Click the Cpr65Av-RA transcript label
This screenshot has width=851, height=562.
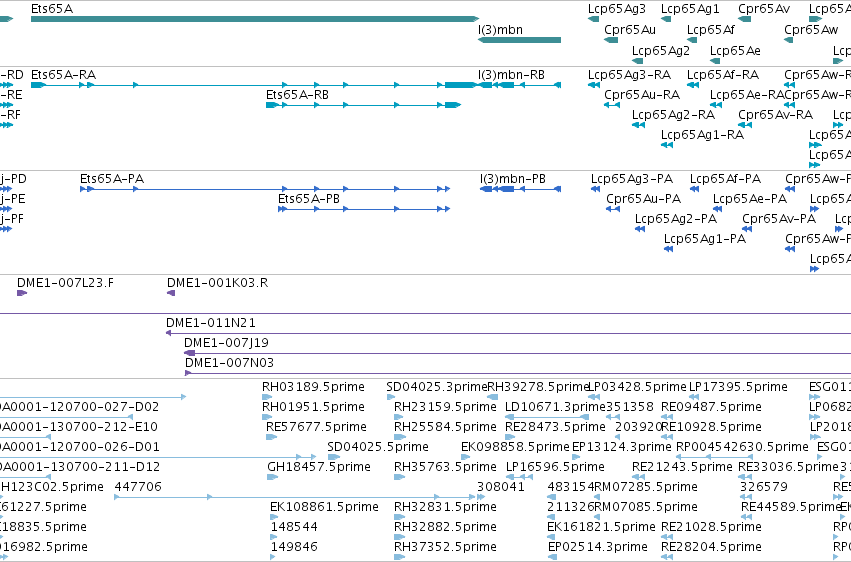coord(776,114)
